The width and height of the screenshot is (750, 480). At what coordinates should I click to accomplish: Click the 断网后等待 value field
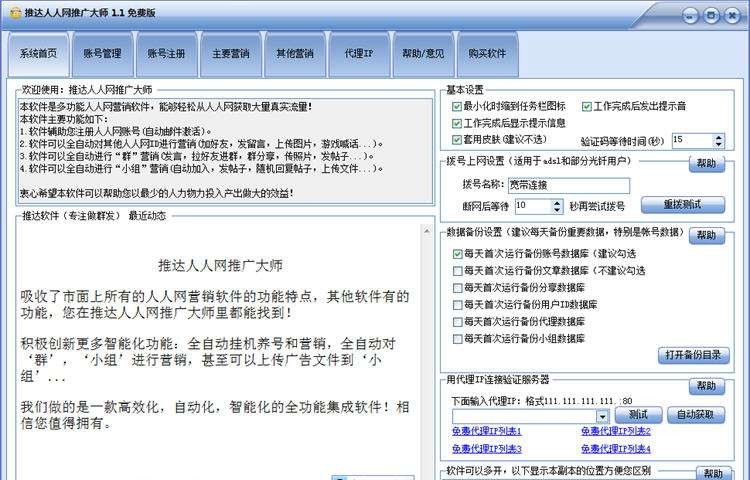click(533, 207)
